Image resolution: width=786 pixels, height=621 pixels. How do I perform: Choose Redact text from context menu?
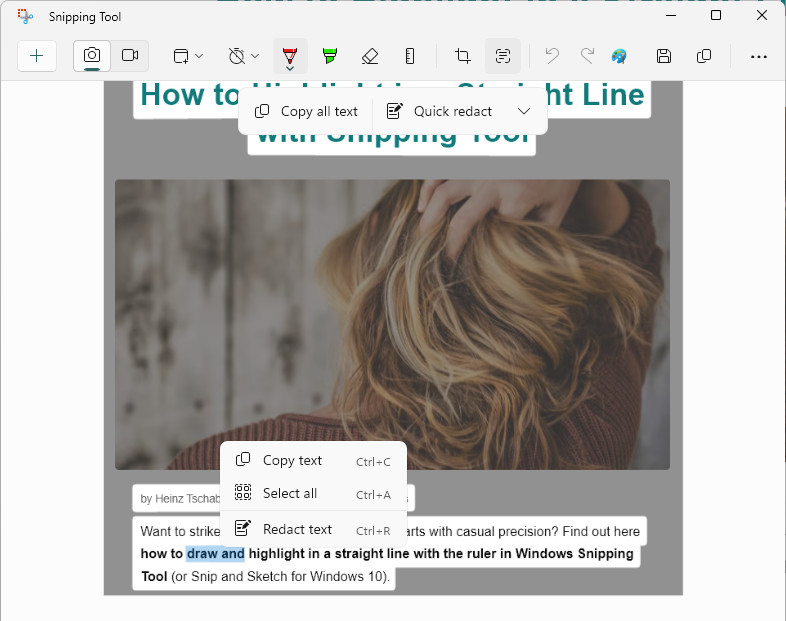[x=313, y=529]
